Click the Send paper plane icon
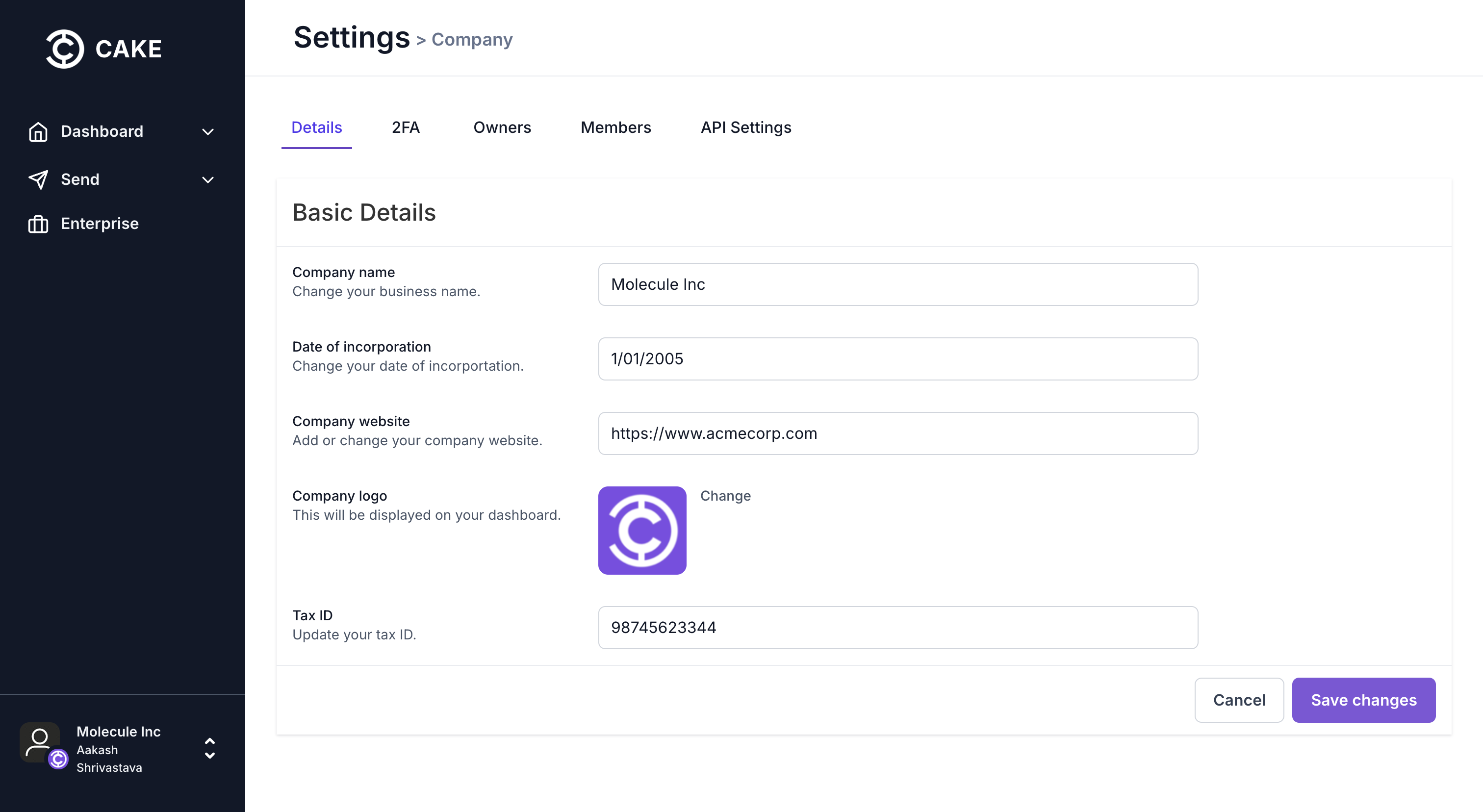 [38, 179]
